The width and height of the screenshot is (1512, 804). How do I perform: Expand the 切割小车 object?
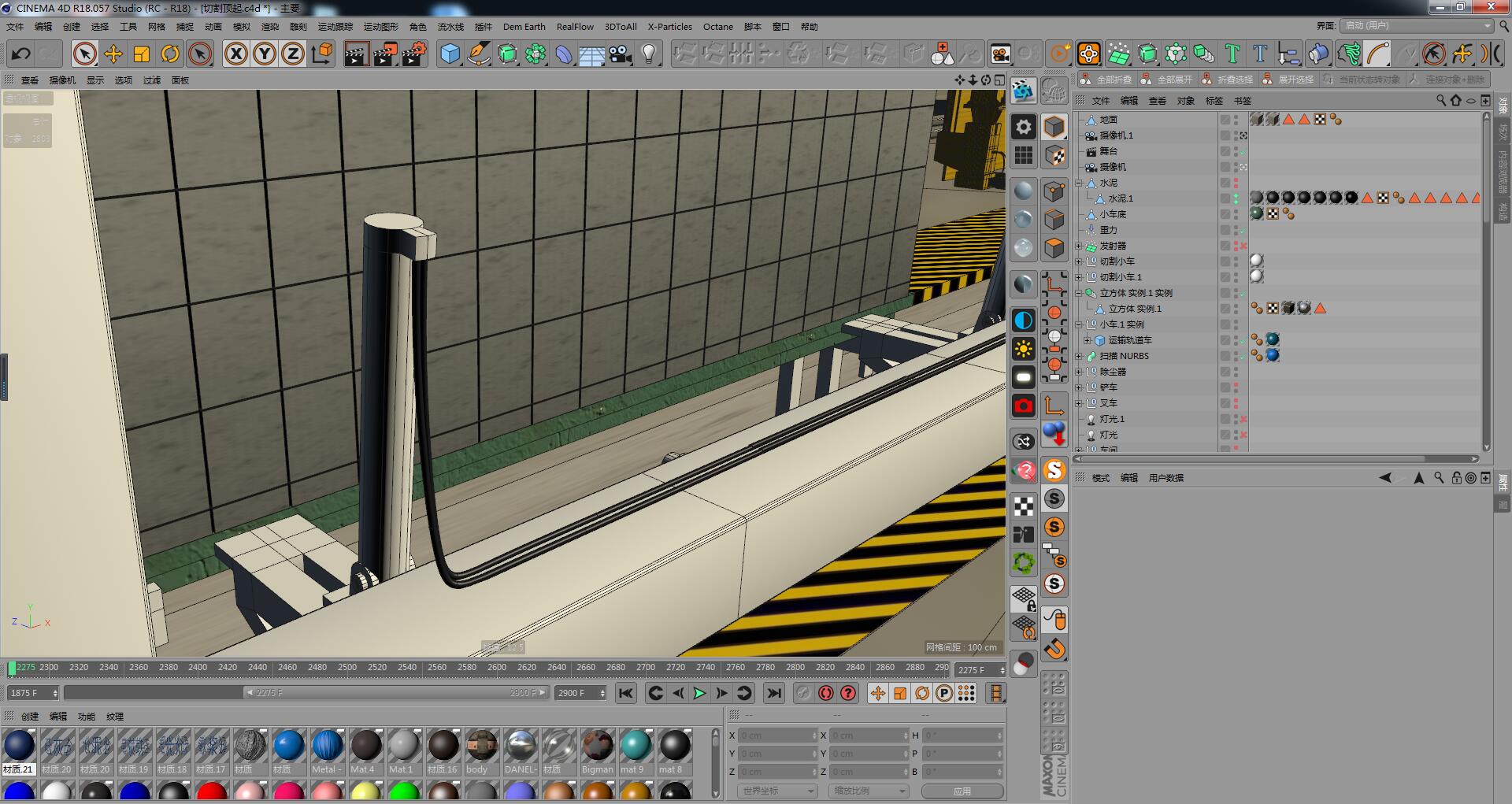coord(1079,261)
